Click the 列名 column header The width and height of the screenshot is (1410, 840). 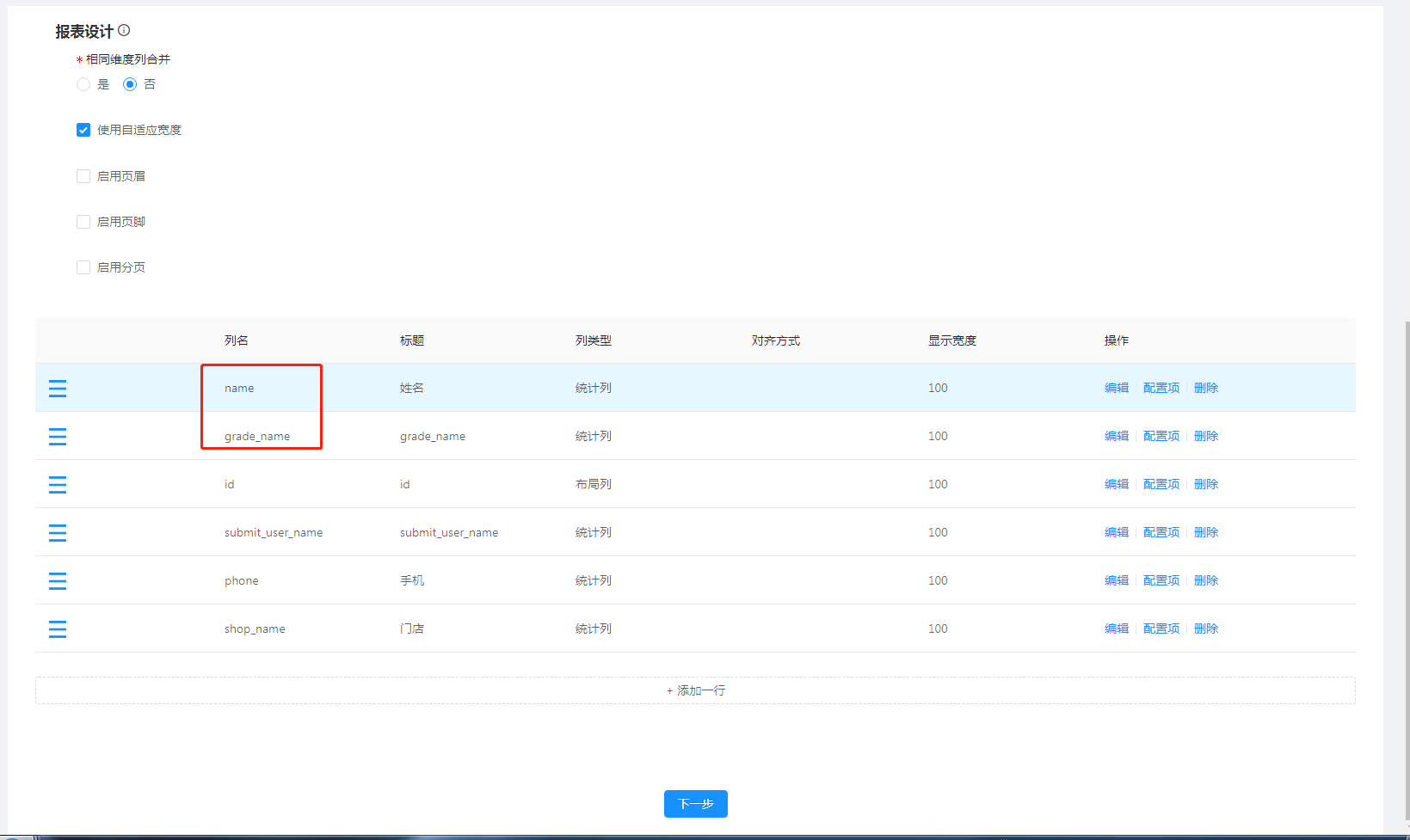[237, 340]
